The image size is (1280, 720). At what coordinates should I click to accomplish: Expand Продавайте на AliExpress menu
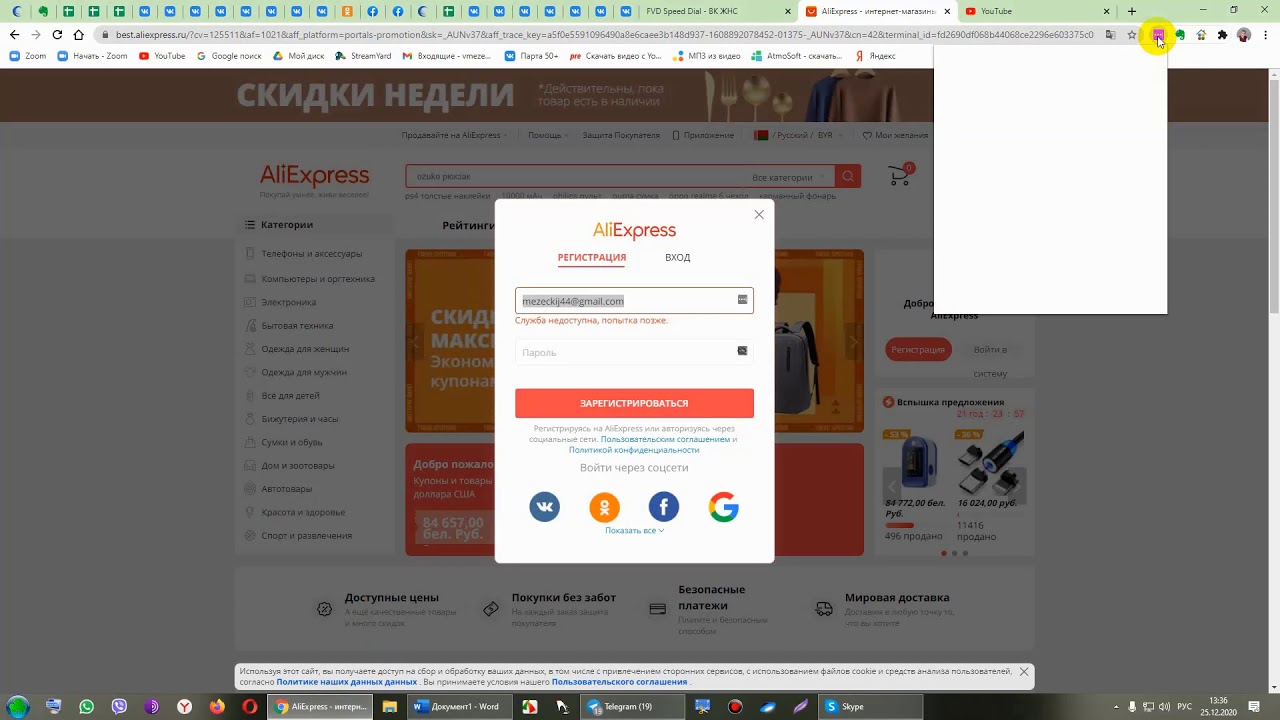pos(454,135)
